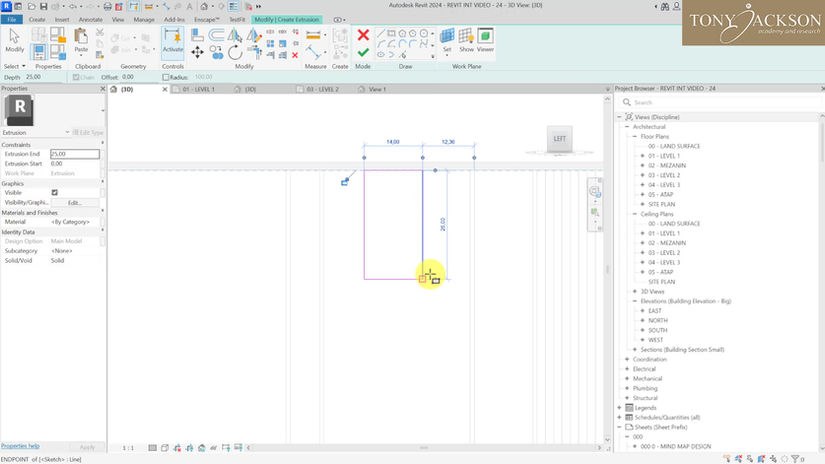The image size is (825, 464).
Task: Open the Annotate ribbon tab
Action: tap(90, 19)
